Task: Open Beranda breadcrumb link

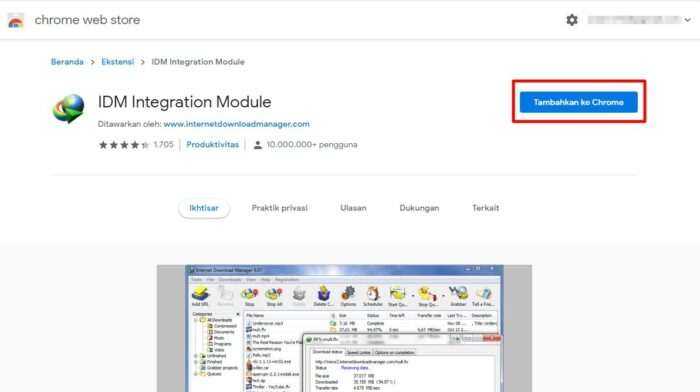Action: coord(67,62)
